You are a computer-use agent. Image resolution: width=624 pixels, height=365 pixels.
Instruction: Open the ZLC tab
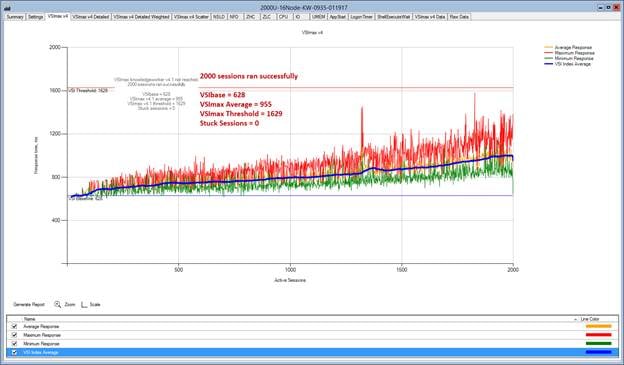pyautogui.click(x=267, y=17)
